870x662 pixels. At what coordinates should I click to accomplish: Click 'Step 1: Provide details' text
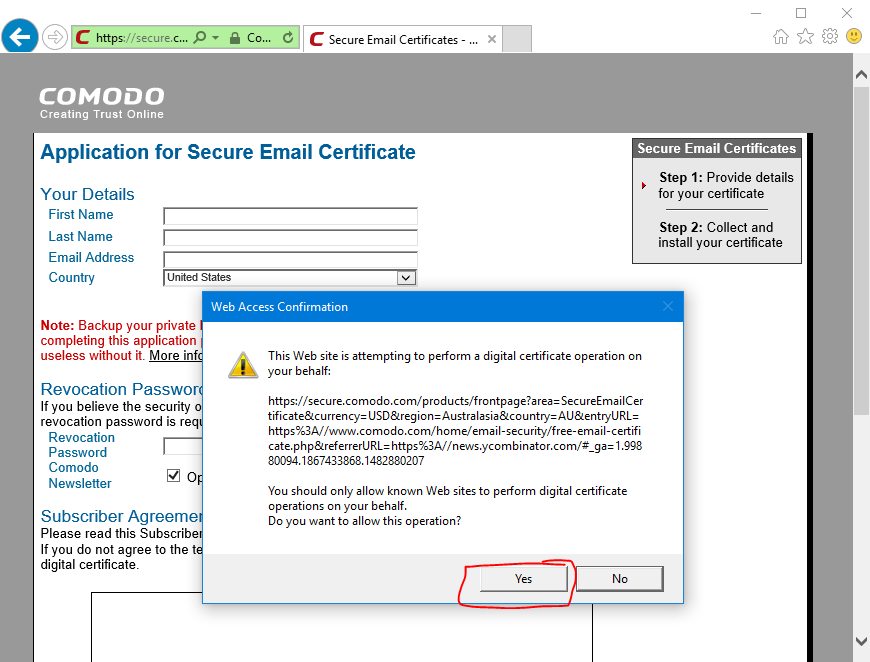(726, 185)
